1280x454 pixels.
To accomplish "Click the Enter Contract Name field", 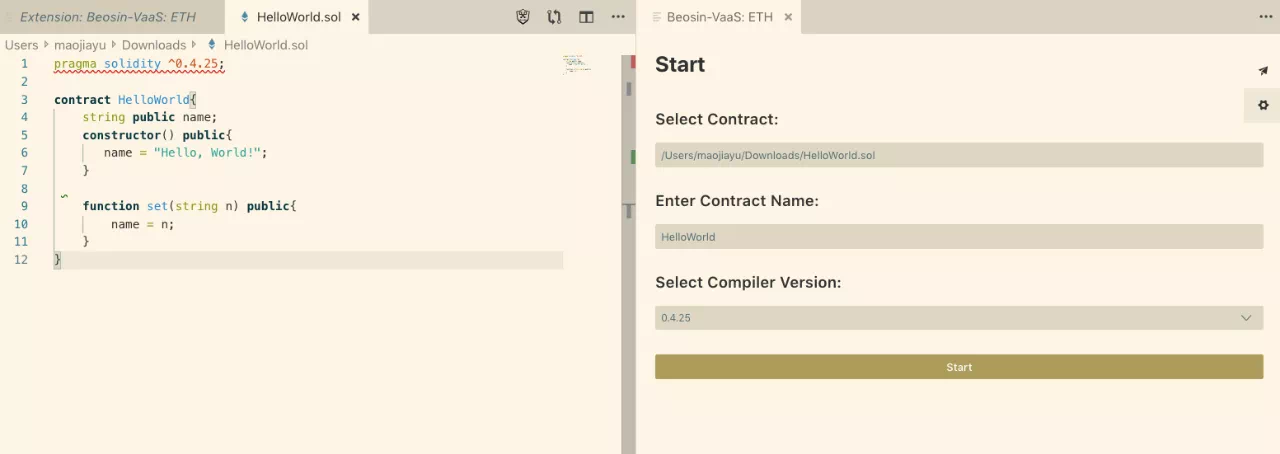I will point(959,237).
